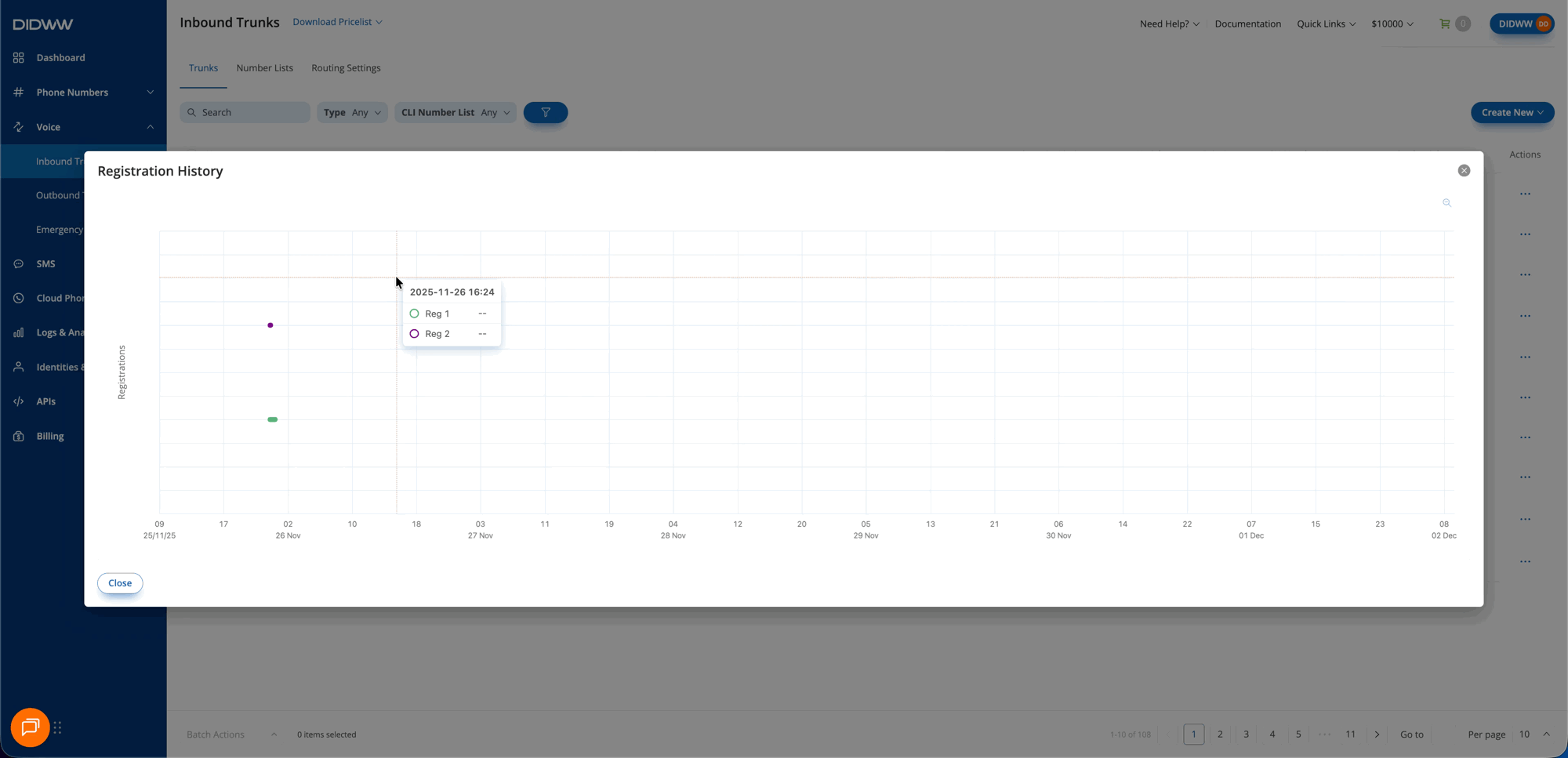The height and width of the screenshot is (758, 1568).
Task: Close the Registration History dialog with X
Action: (x=1463, y=171)
